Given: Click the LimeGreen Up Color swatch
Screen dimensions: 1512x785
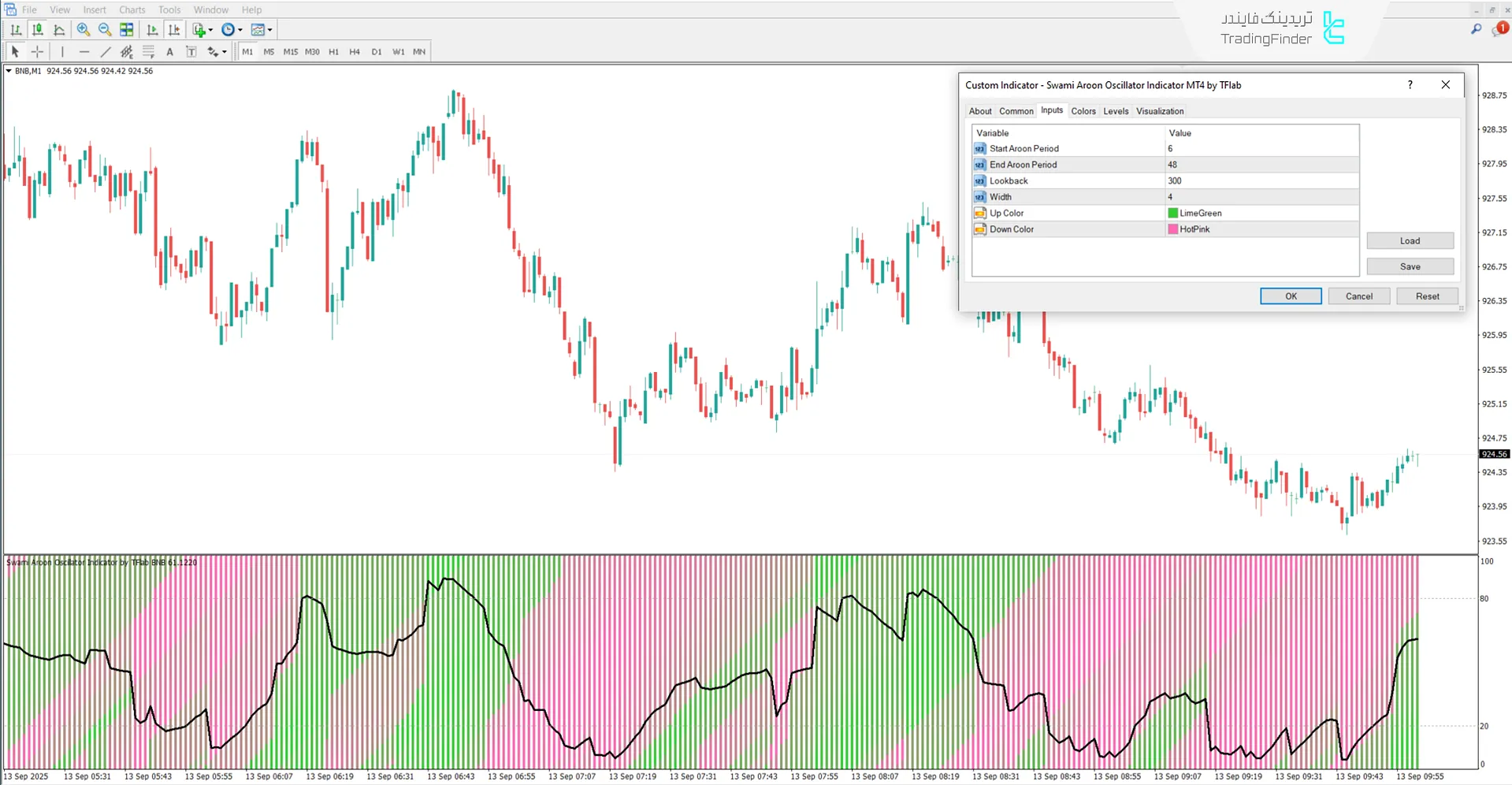Looking at the screenshot, I should pos(1173,214).
